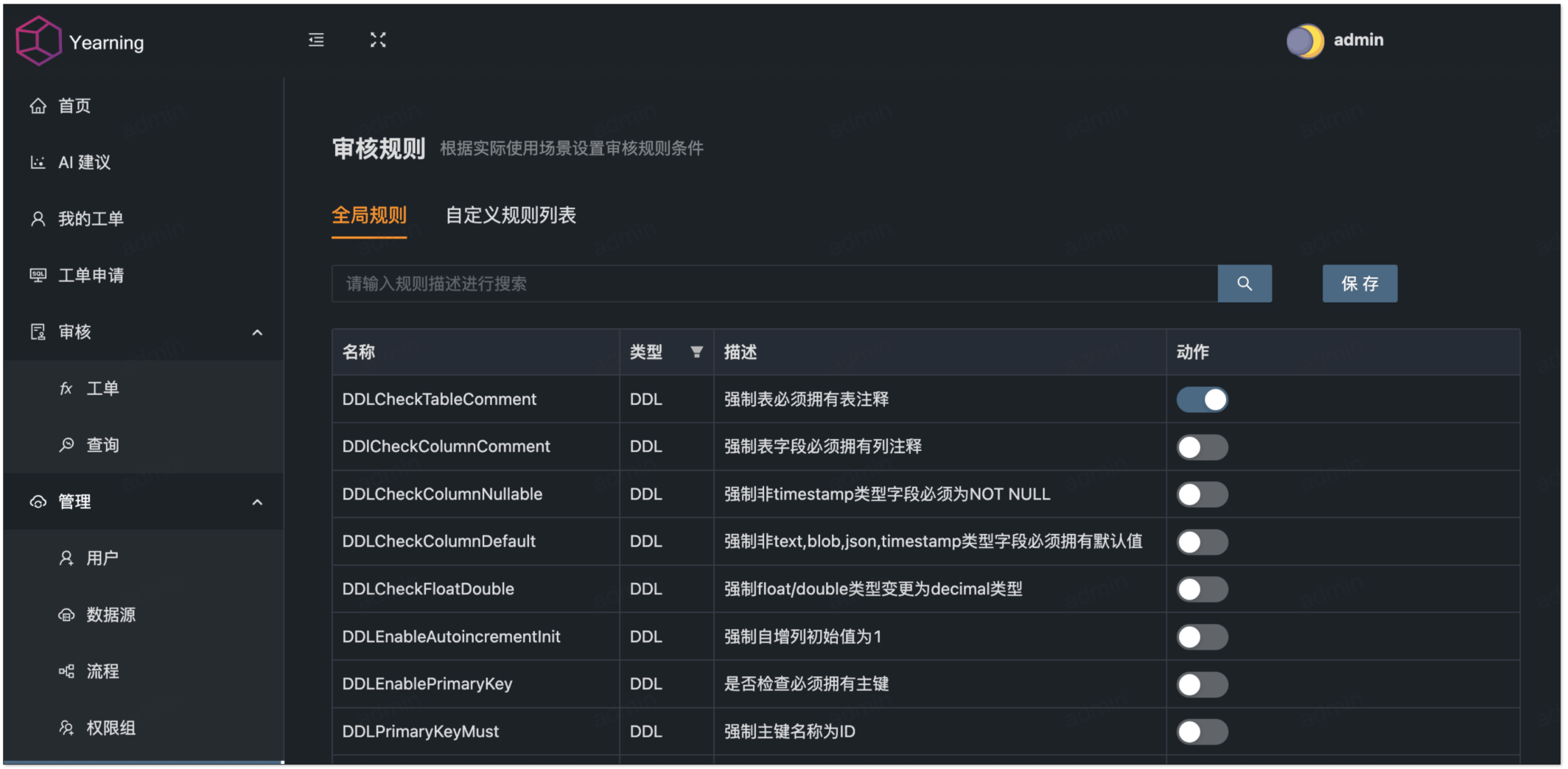Click the 保存 button
This screenshot has width=1568, height=769.
point(1359,283)
